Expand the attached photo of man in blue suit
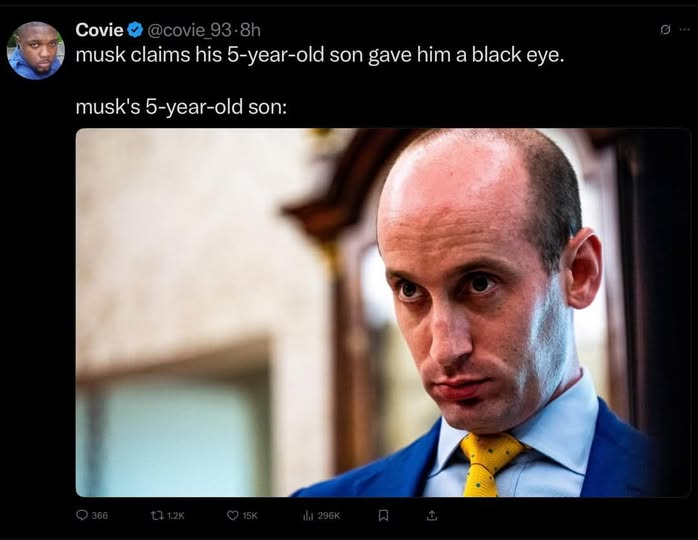 point(383,313)
